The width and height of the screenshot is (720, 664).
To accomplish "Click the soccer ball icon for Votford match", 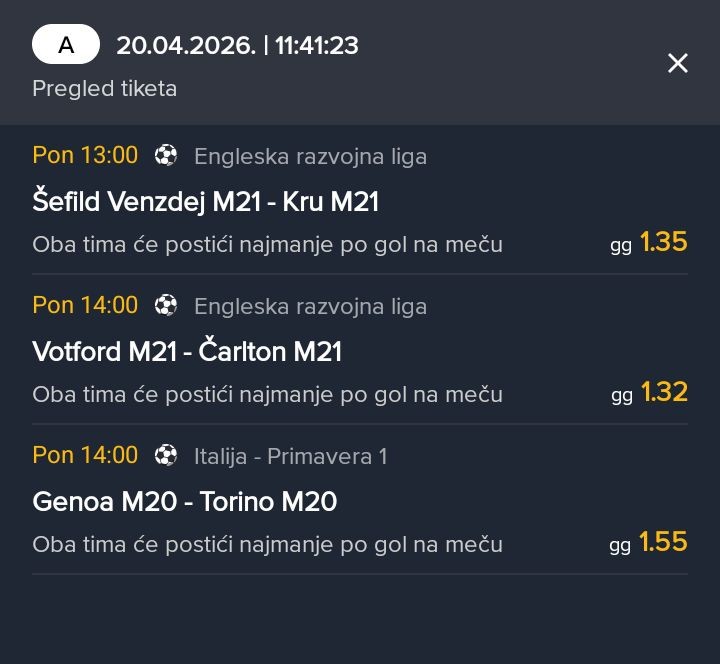I will pos(166,305).
